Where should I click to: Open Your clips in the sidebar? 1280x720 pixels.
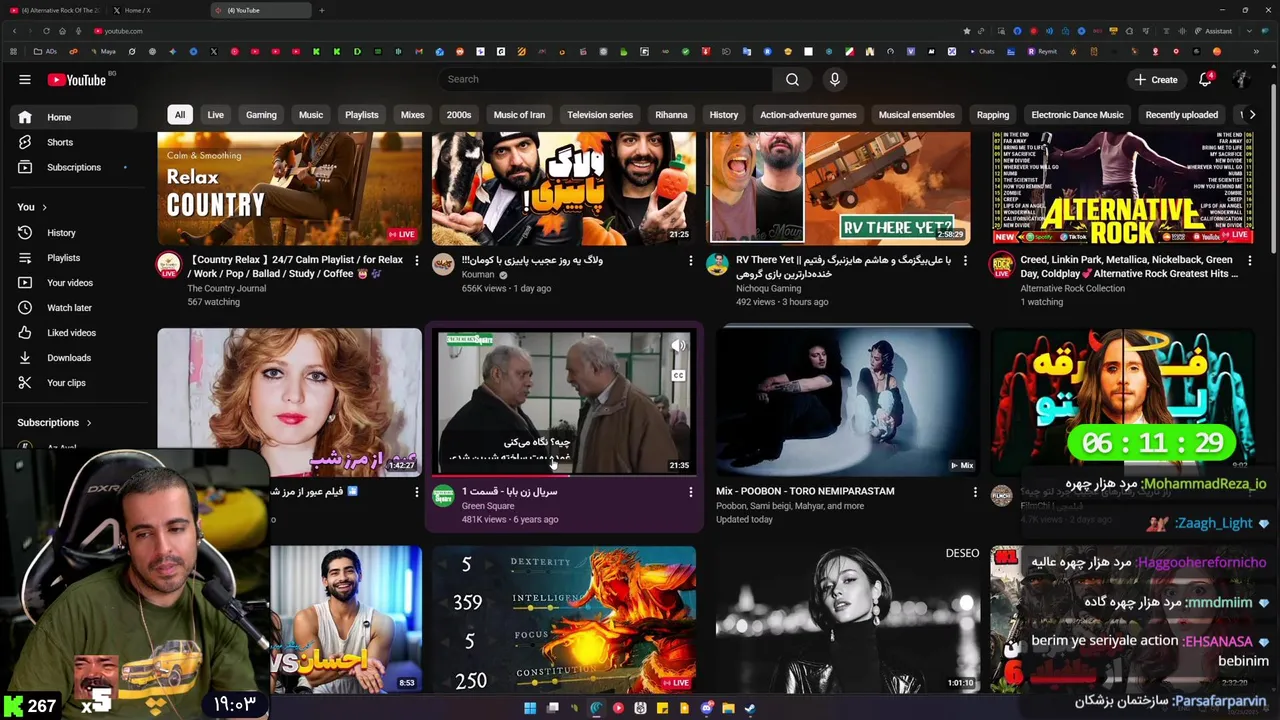pos(74,383)
